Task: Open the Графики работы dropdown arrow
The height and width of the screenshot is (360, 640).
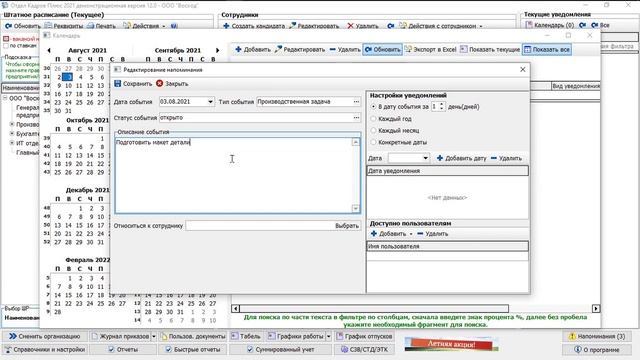Action: 329,336
